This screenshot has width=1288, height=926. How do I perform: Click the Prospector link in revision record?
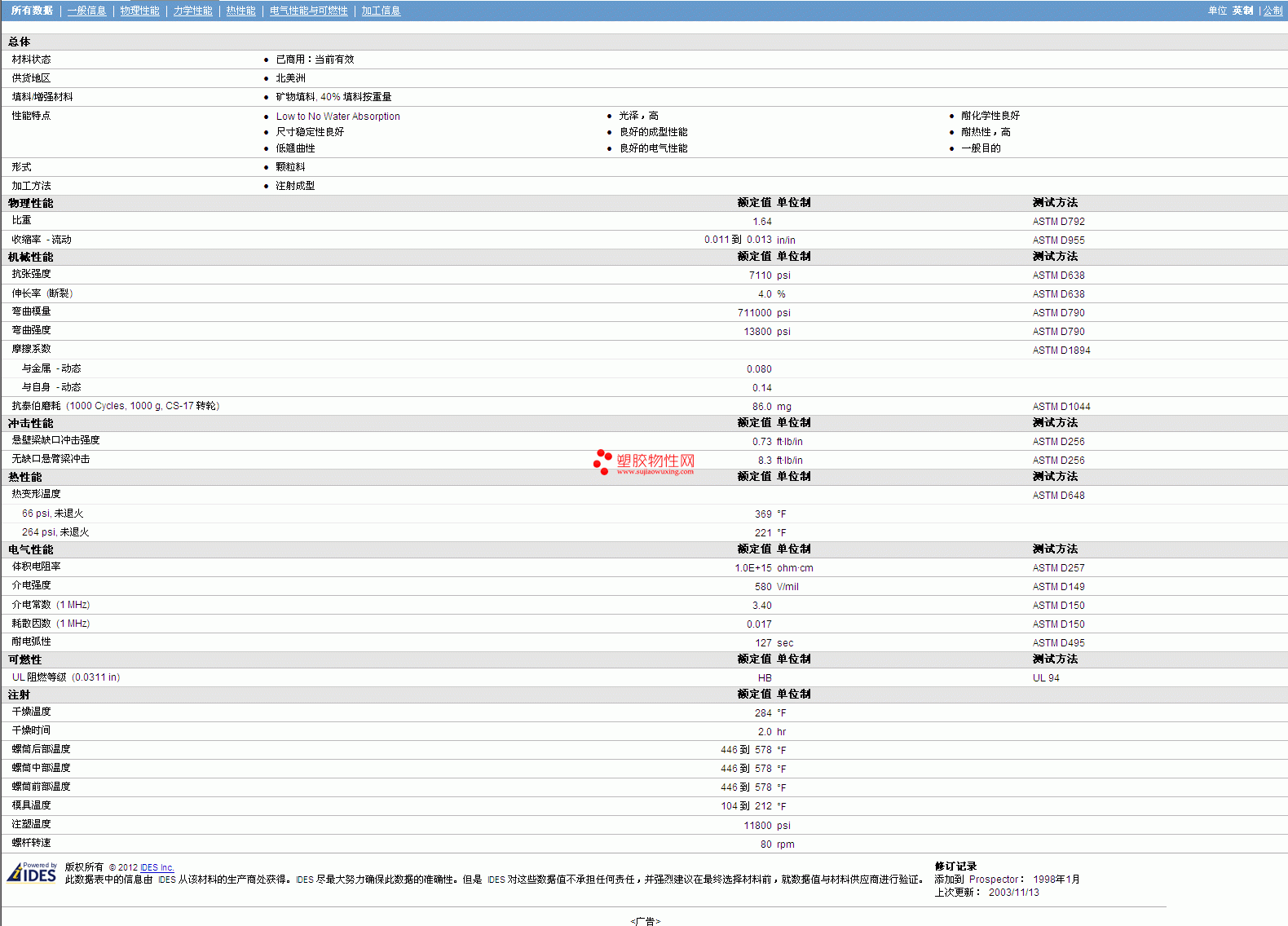[x=993, y=880]
